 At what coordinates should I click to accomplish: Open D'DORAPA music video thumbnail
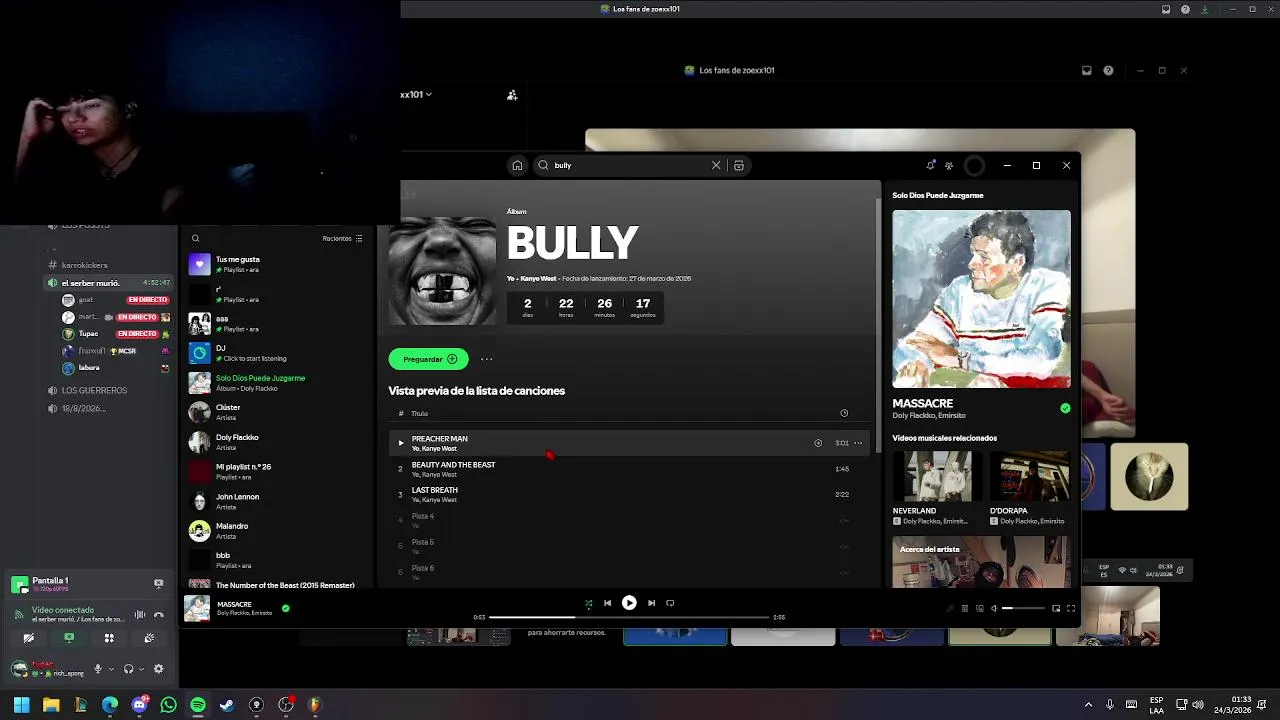tap(1029, 476)
